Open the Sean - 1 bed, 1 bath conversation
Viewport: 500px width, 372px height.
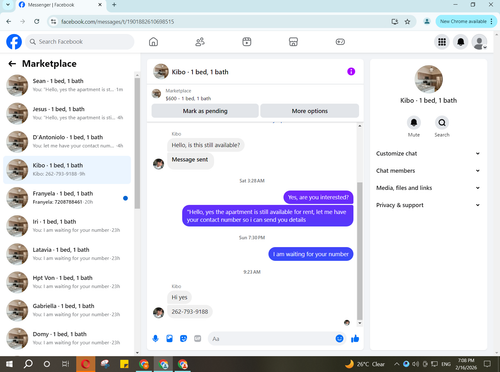click(x=67, y=85)
